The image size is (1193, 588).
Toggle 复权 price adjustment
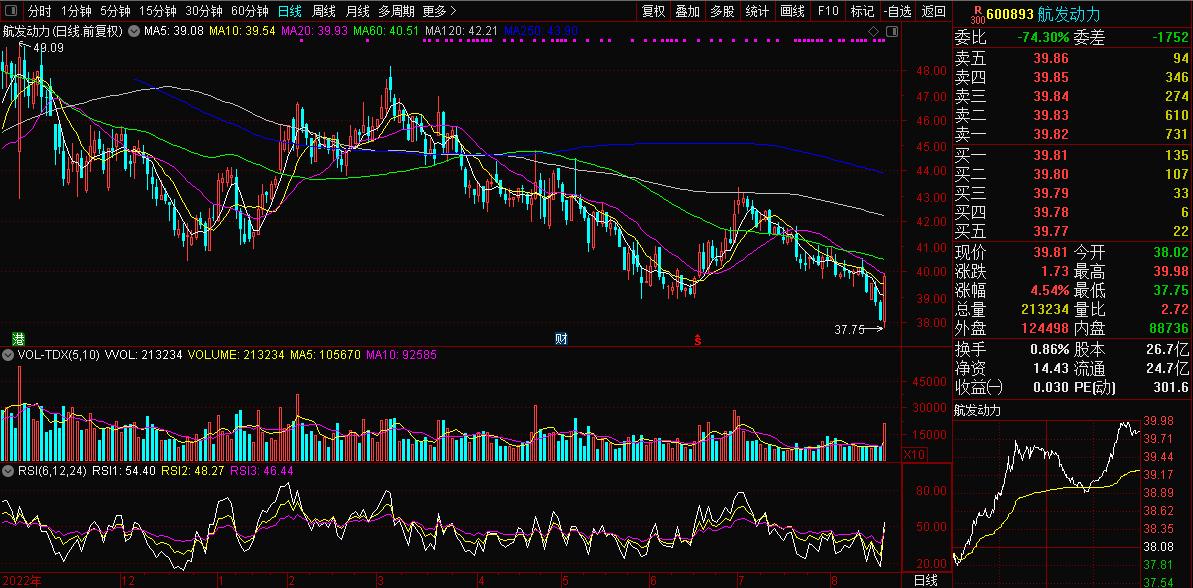point(653,11)
